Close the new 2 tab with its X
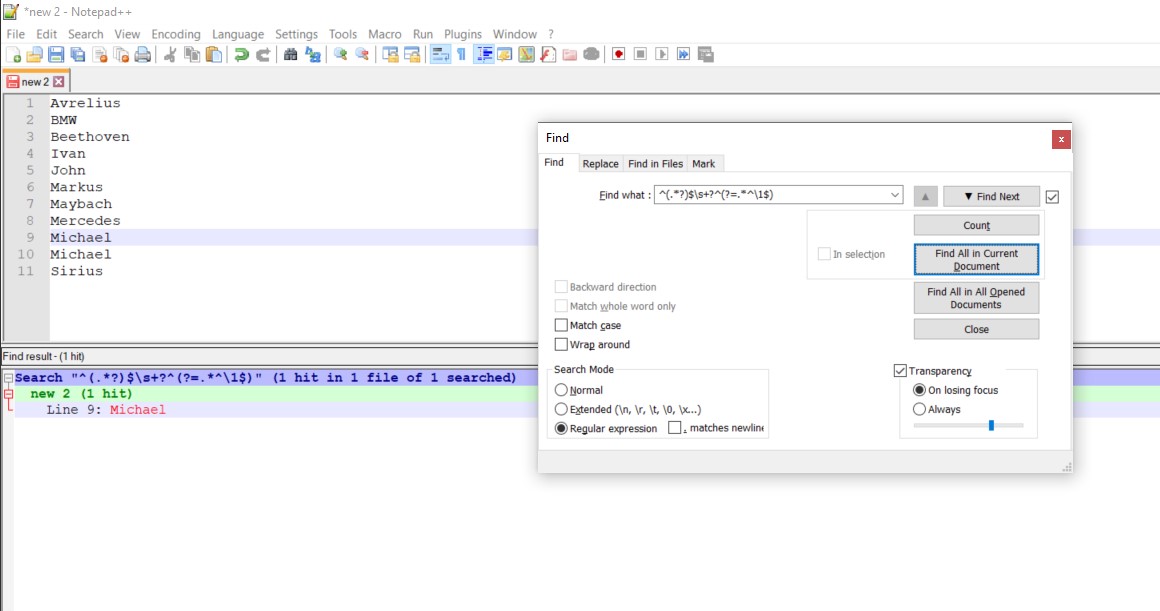Viewport: 1160px width, 611px height. coord(58,82)
